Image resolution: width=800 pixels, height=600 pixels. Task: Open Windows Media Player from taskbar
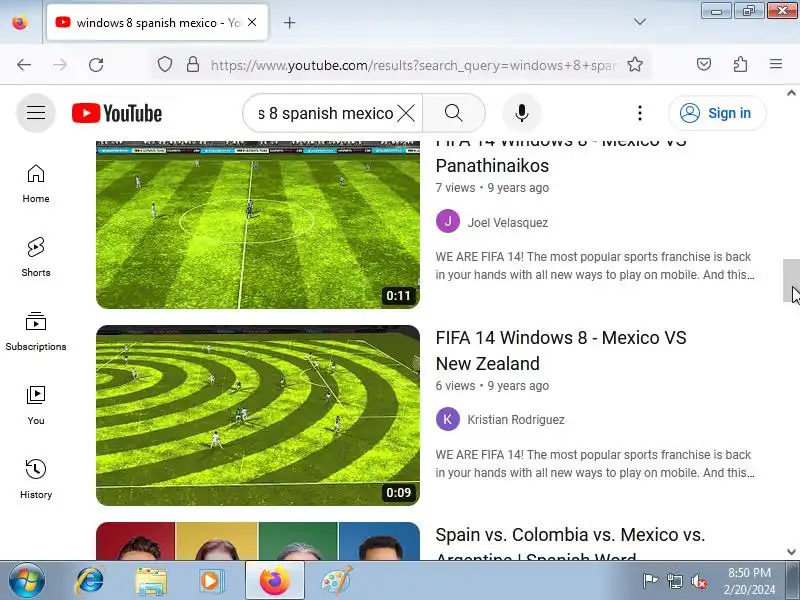click(x=210, y=581)
